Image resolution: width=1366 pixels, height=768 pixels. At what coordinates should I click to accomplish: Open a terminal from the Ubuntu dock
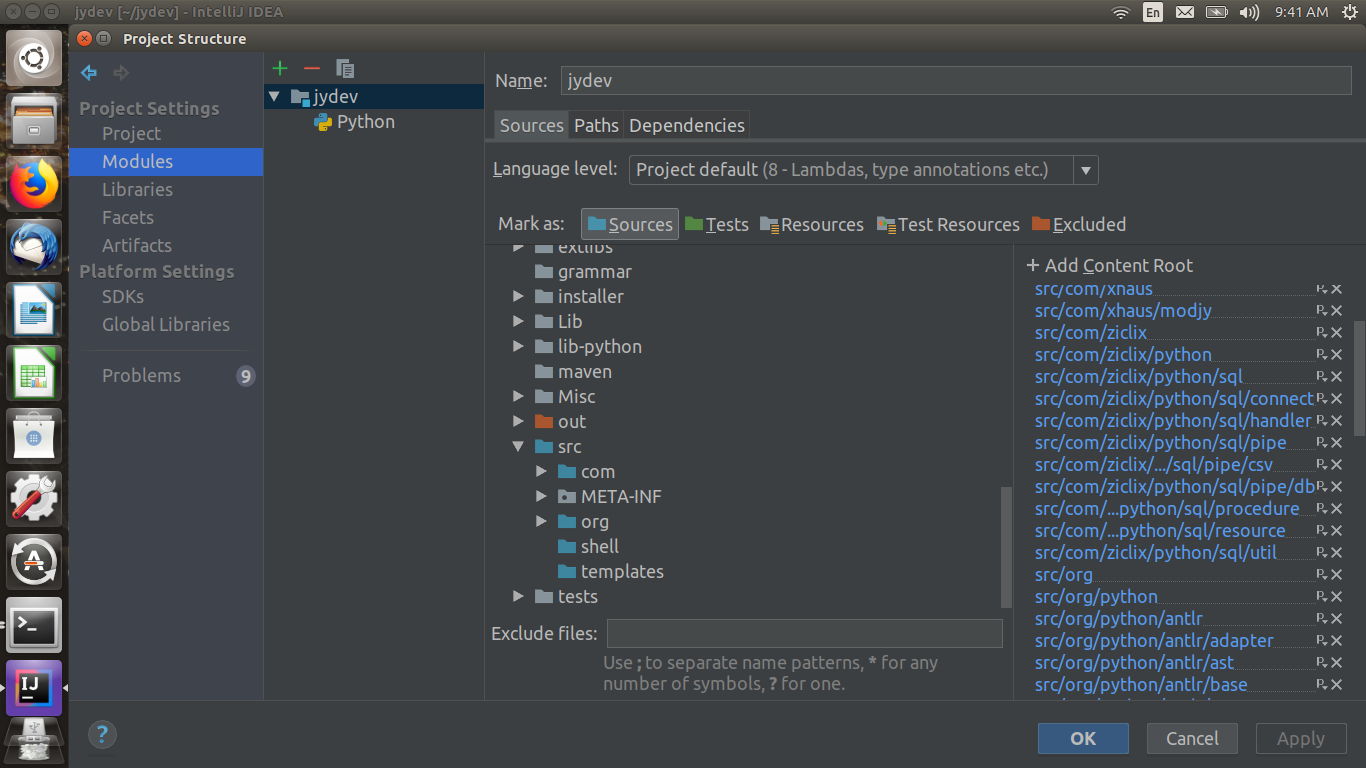click(33, 624)
